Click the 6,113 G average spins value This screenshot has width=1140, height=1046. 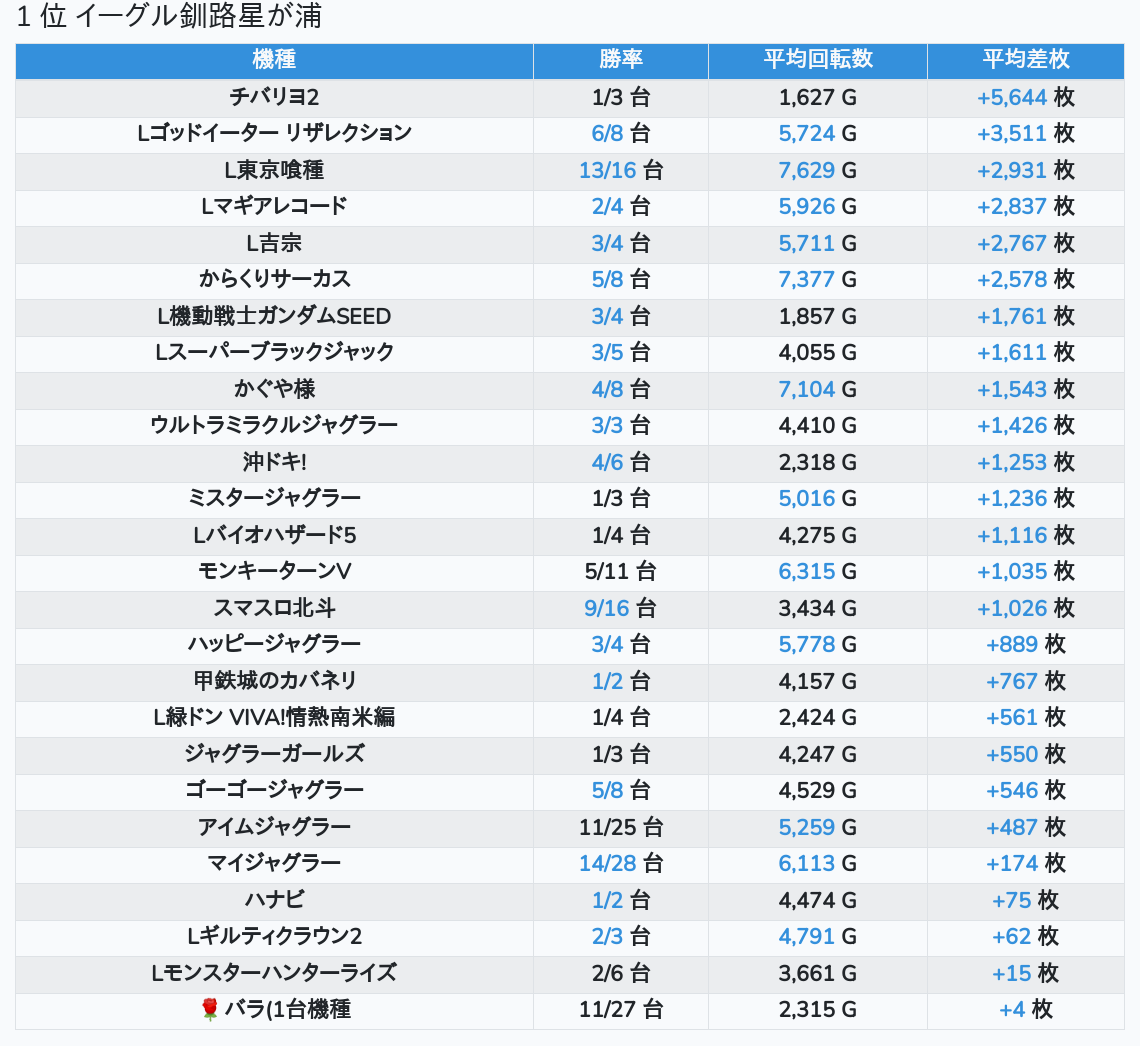point(818,864)
